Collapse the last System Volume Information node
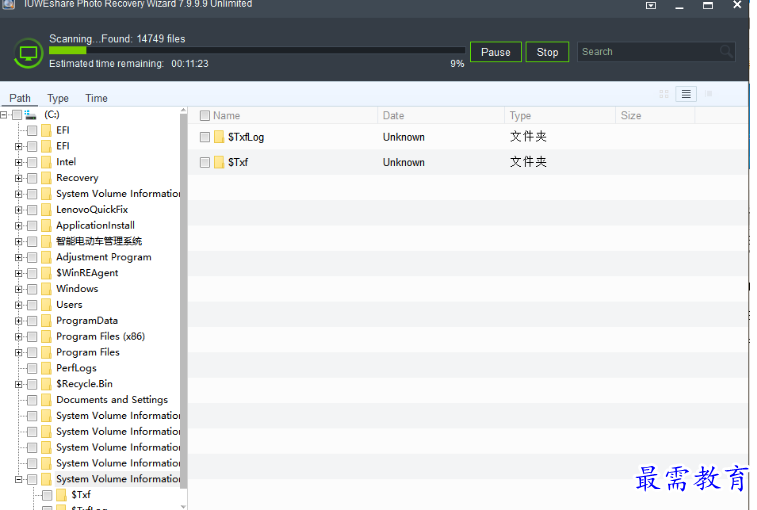 [x=18, y=480]
